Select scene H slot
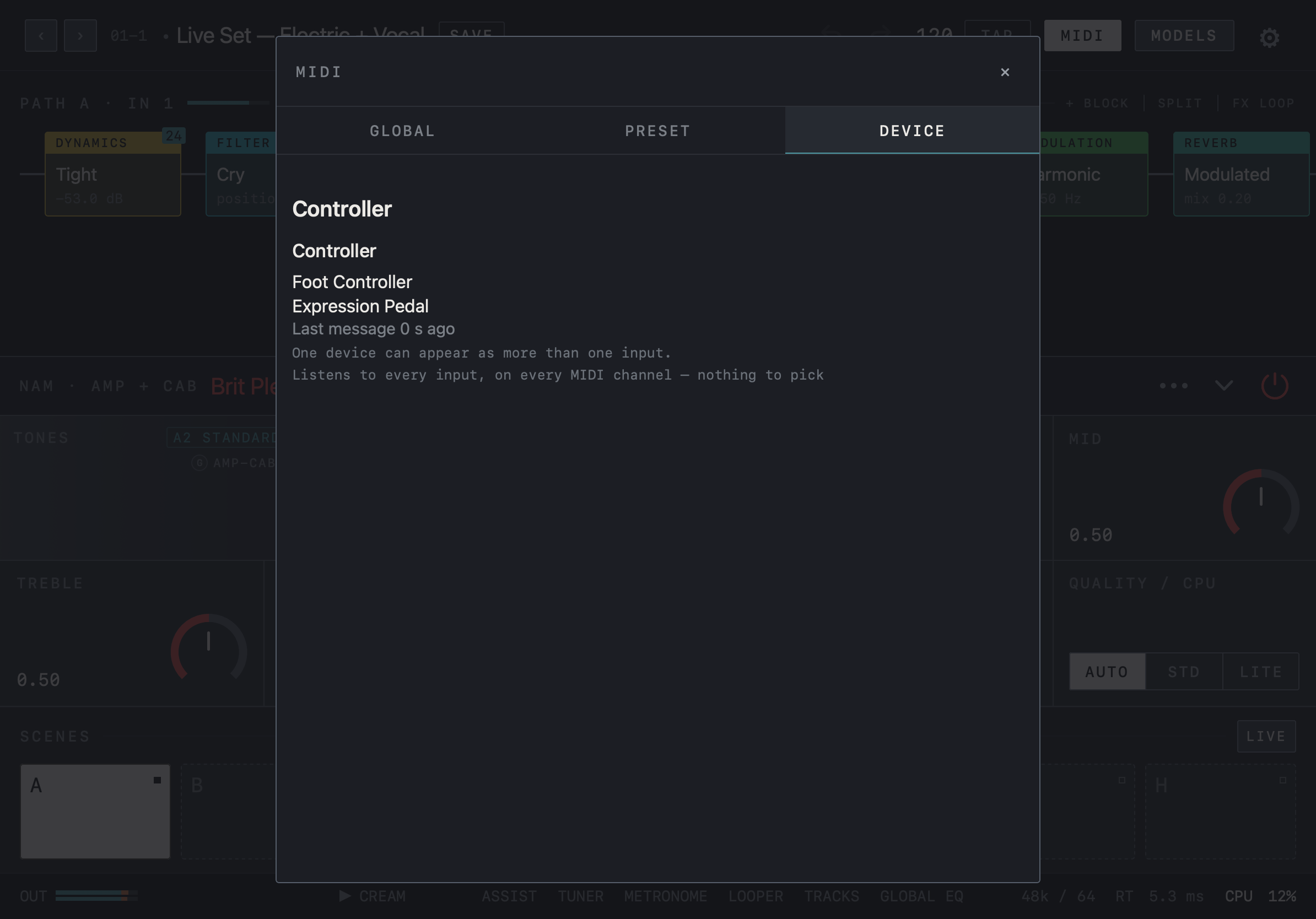 (x=1220, y=811)
